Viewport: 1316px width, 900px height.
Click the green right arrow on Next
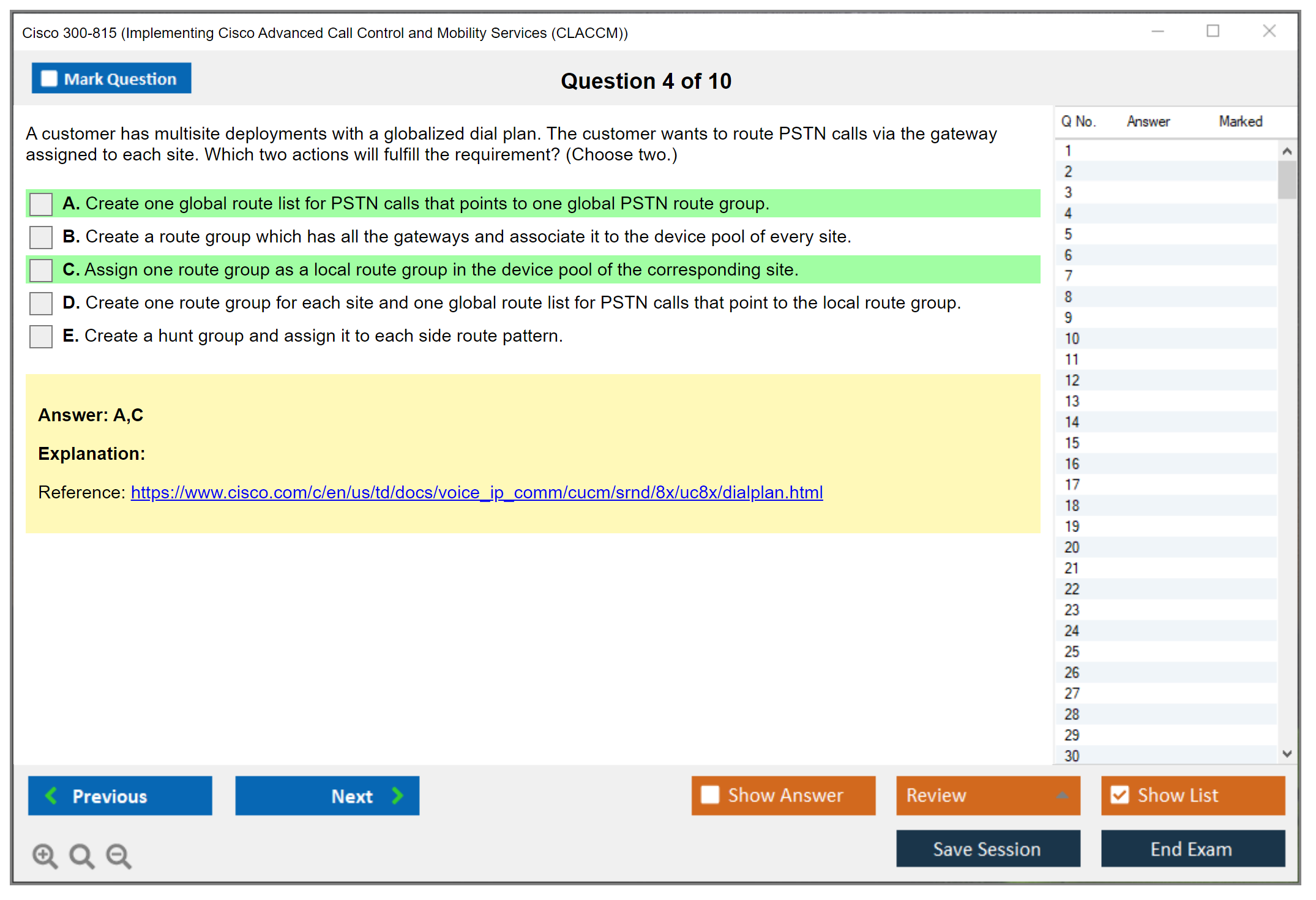(397, 795)
